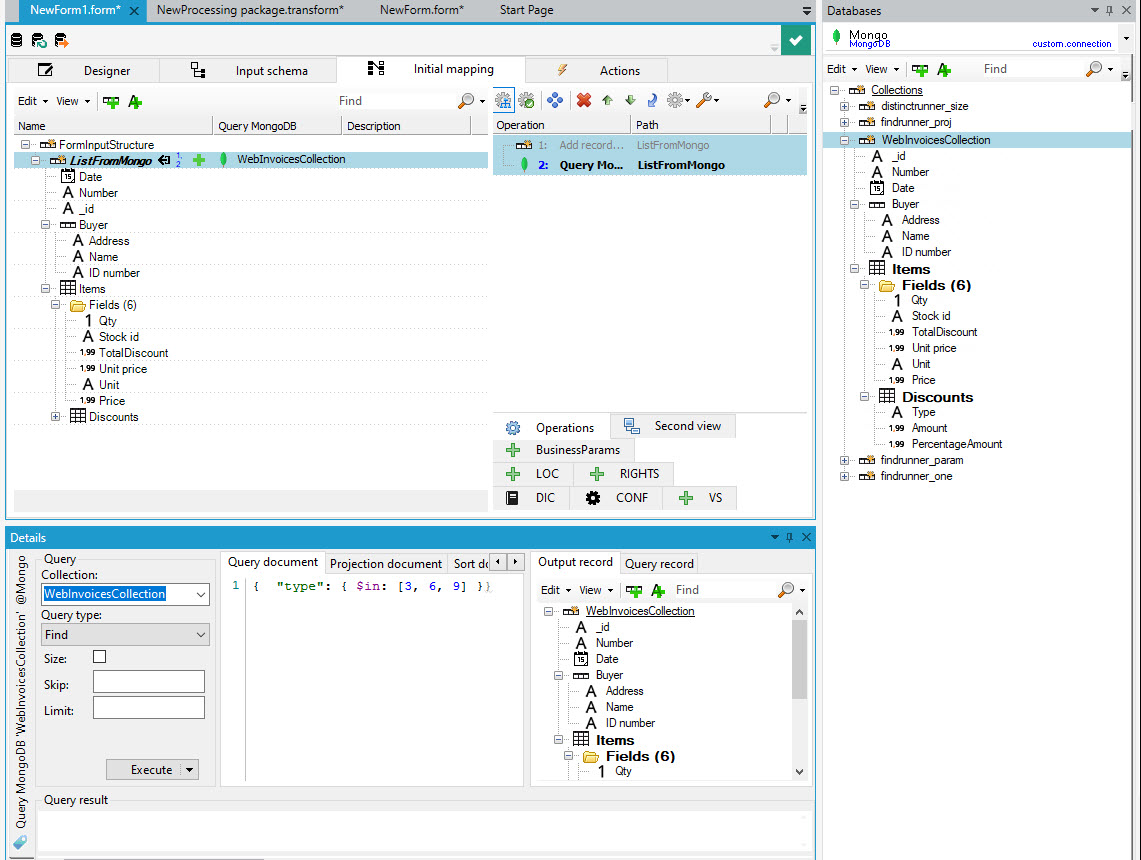
Task: Move operation down with green down arrow
Action: click(x=630, y=100)
